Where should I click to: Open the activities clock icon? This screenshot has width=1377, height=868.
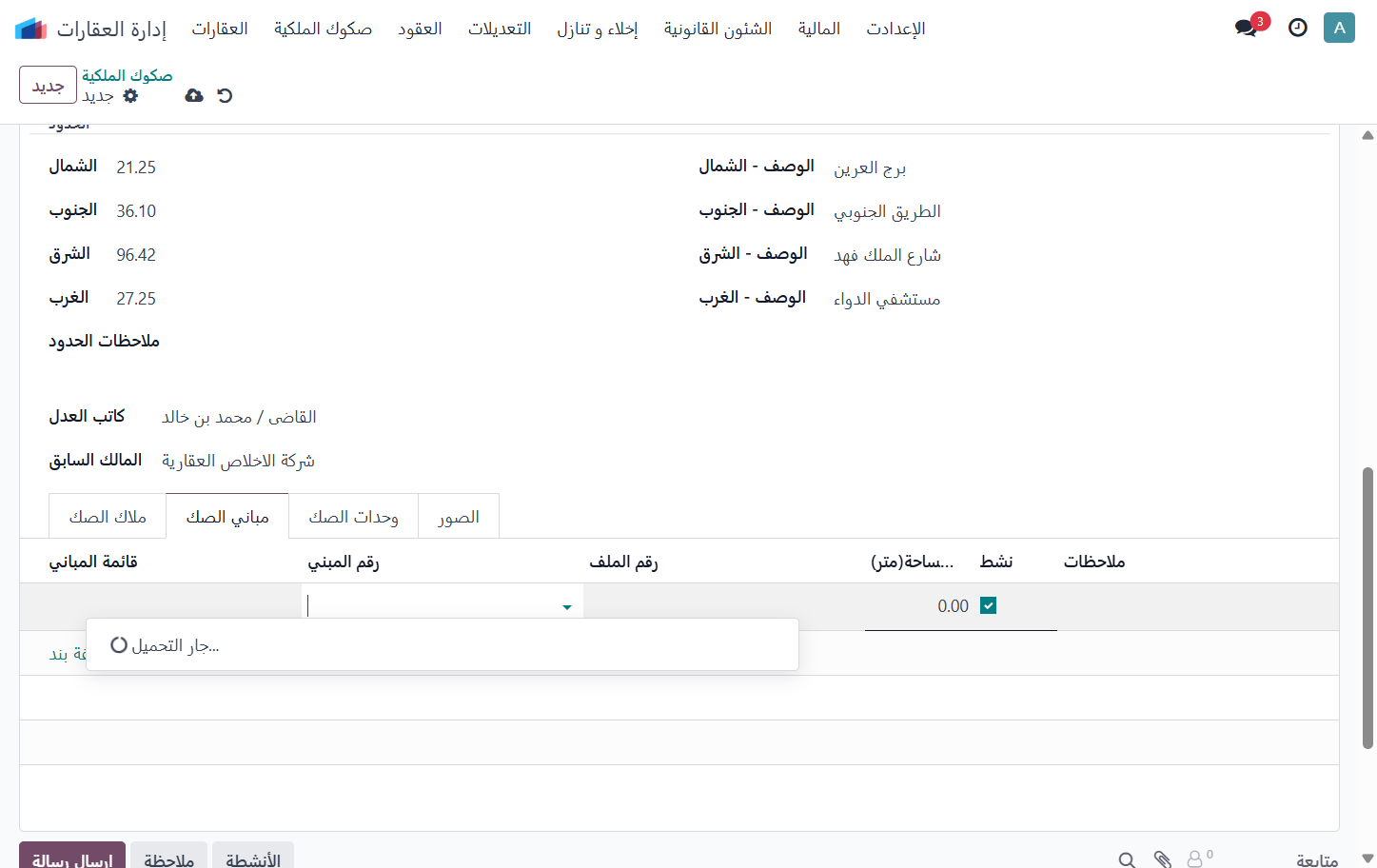pyautogui.click(x=1298, y=28)
